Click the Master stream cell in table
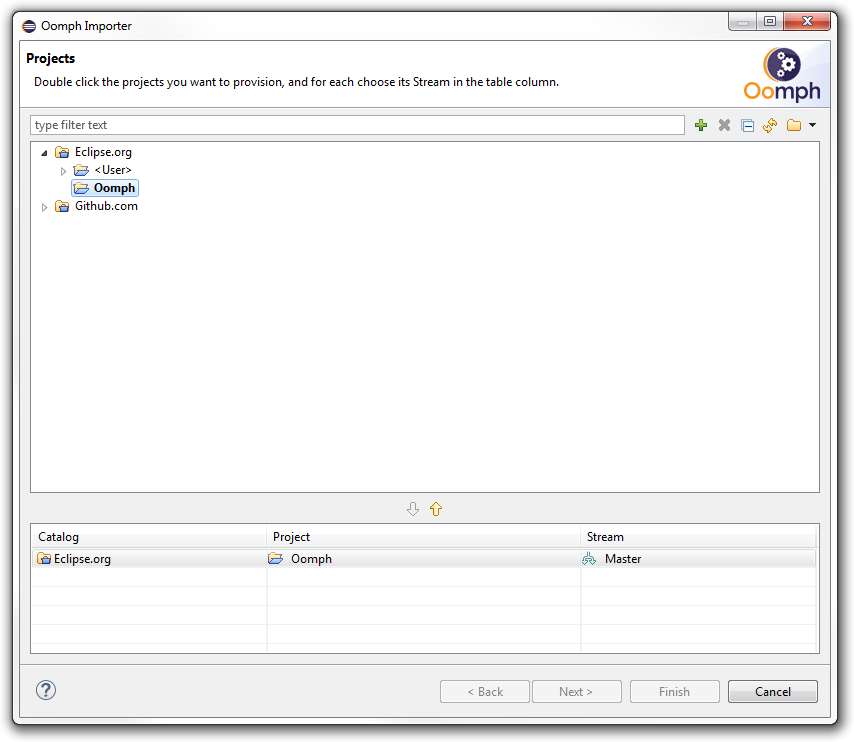The height and width of the screenshot is (742, 854). pos(623,559)
